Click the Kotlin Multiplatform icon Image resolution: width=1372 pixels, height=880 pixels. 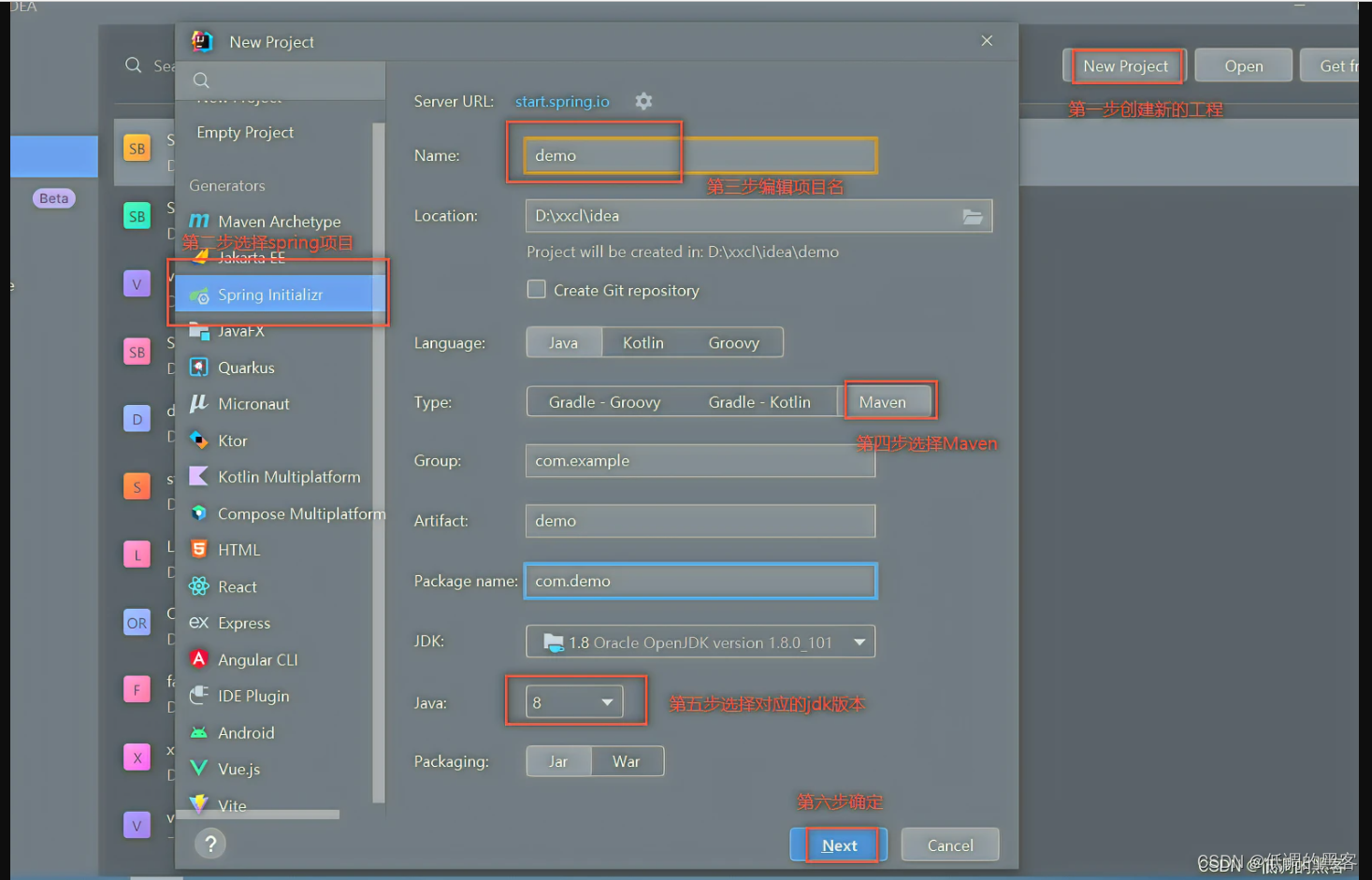(199, 477)
